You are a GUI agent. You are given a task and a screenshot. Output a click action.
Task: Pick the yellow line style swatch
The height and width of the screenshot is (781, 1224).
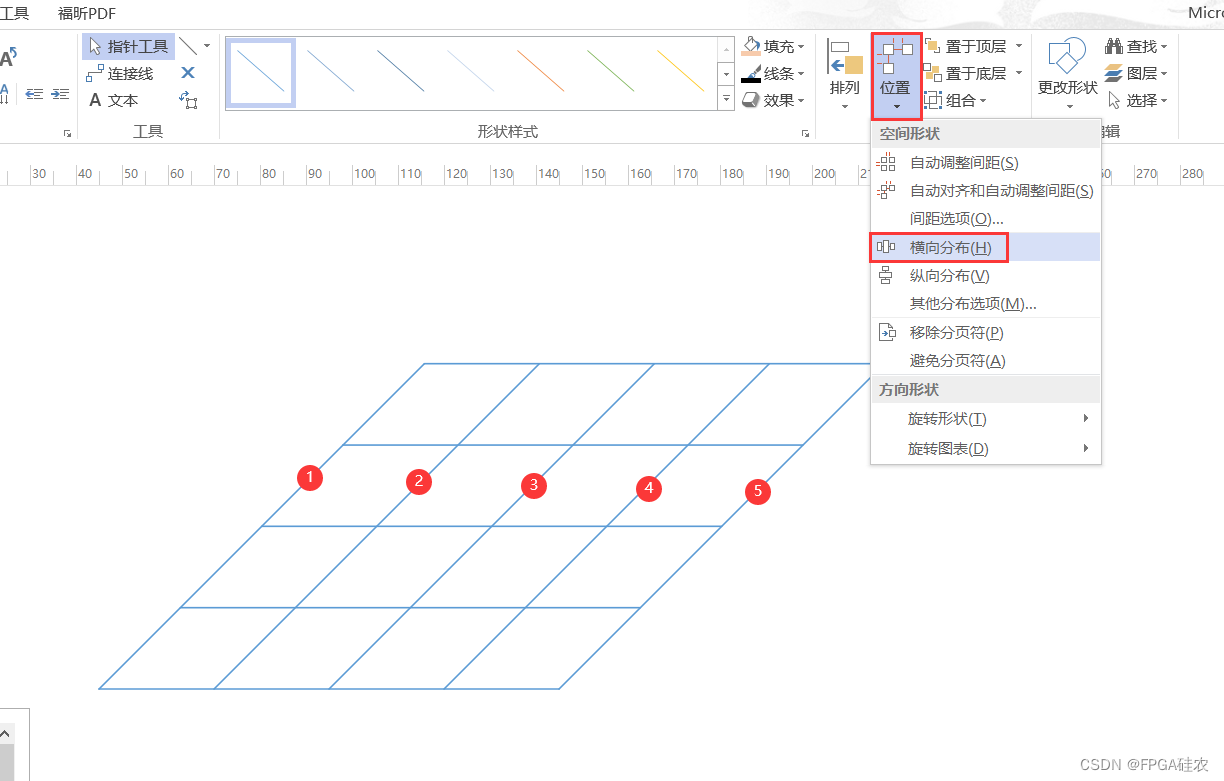pyautogui.click(x=680, y=71)
